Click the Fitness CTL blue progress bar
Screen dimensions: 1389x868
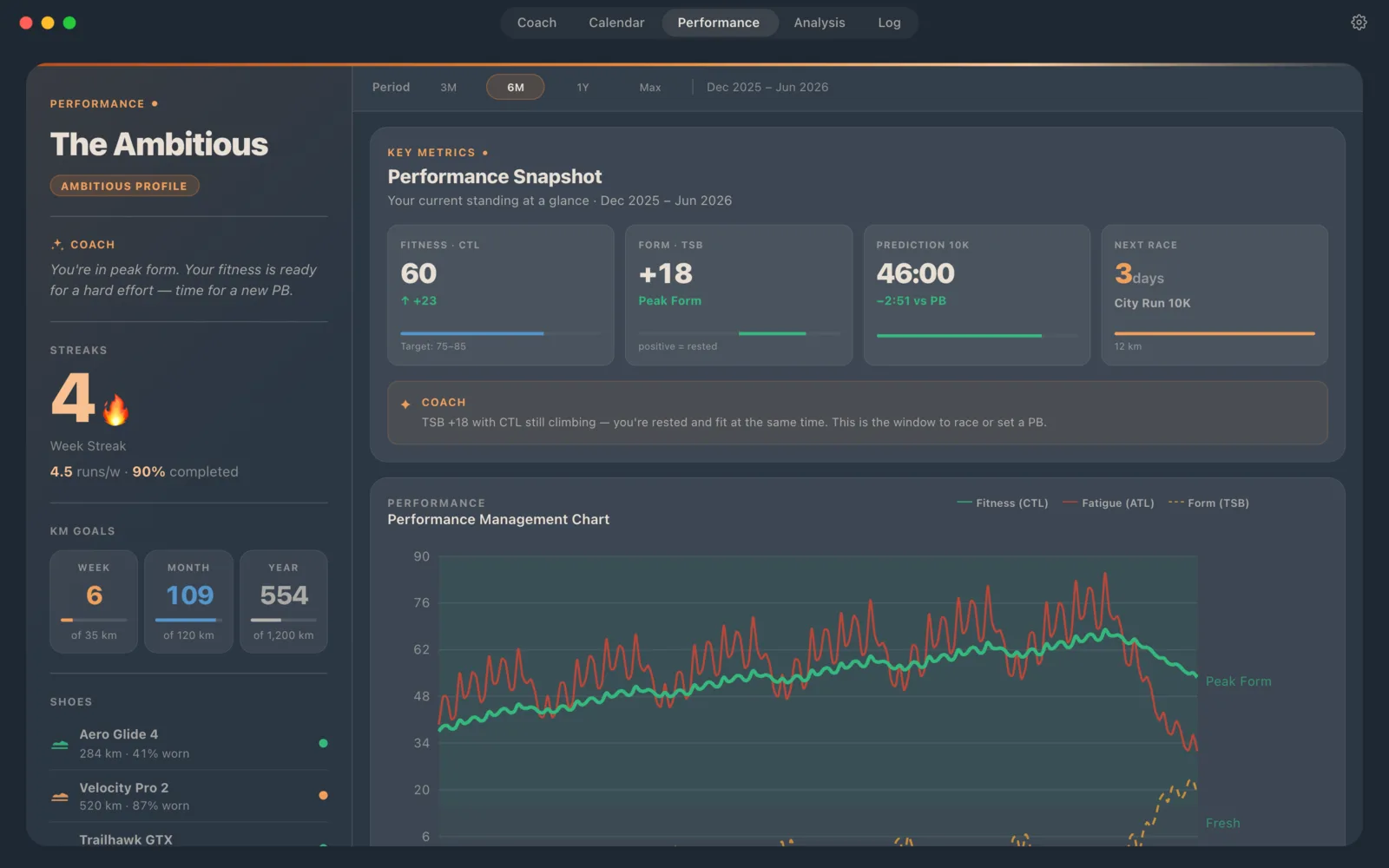472,333
